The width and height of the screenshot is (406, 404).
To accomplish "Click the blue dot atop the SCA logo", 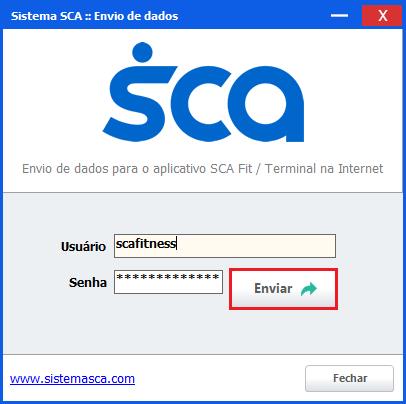I will point(142,52).
